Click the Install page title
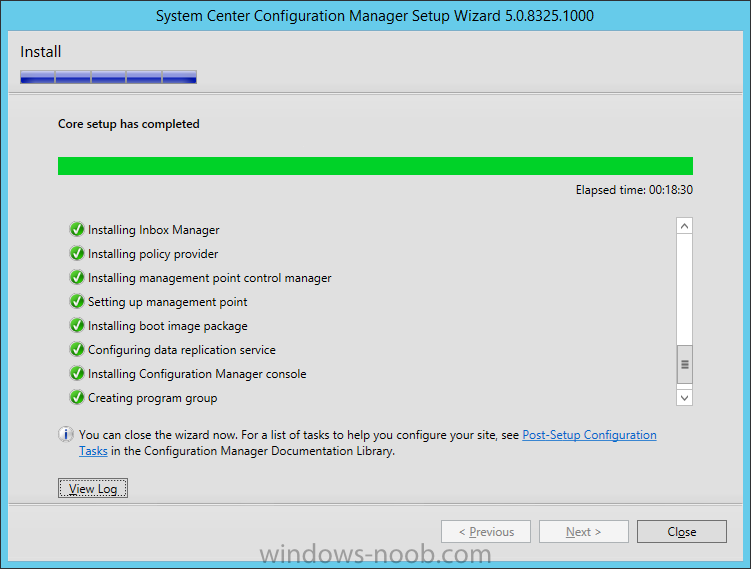This screenshot has height=569, width=751. click(41, 52)
